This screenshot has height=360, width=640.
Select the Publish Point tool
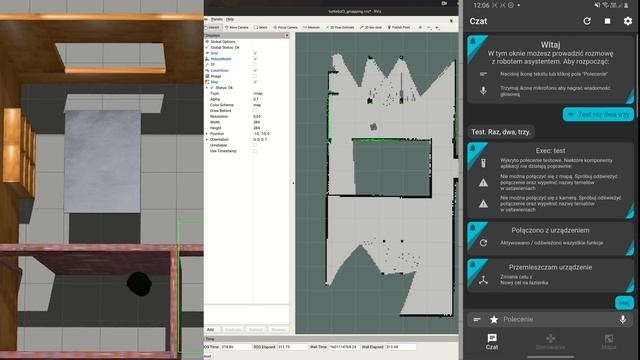(x=399, y=27)
